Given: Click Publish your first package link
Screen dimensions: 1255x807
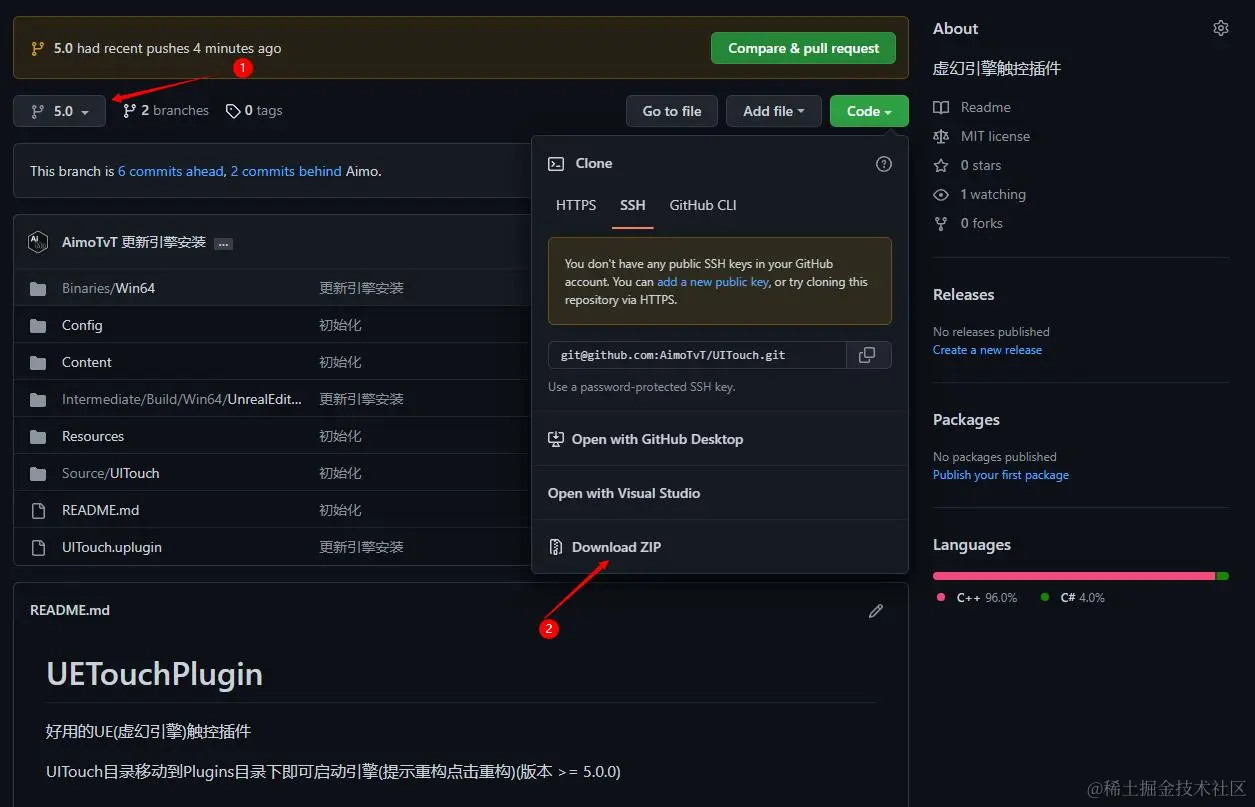Looking at the screenshot, I should click(x=1001, y=475).
